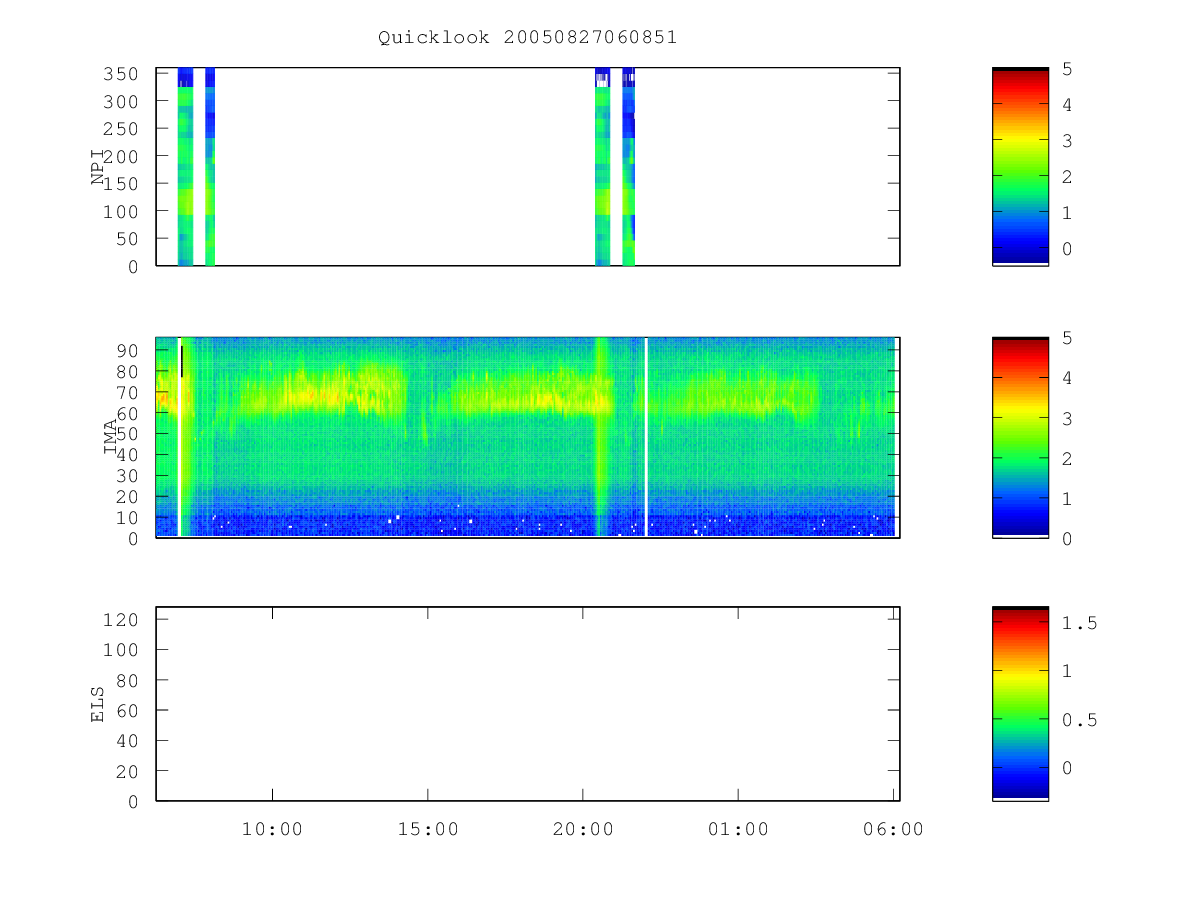Click the IMA y-axis label

click(x=111, y=438)
